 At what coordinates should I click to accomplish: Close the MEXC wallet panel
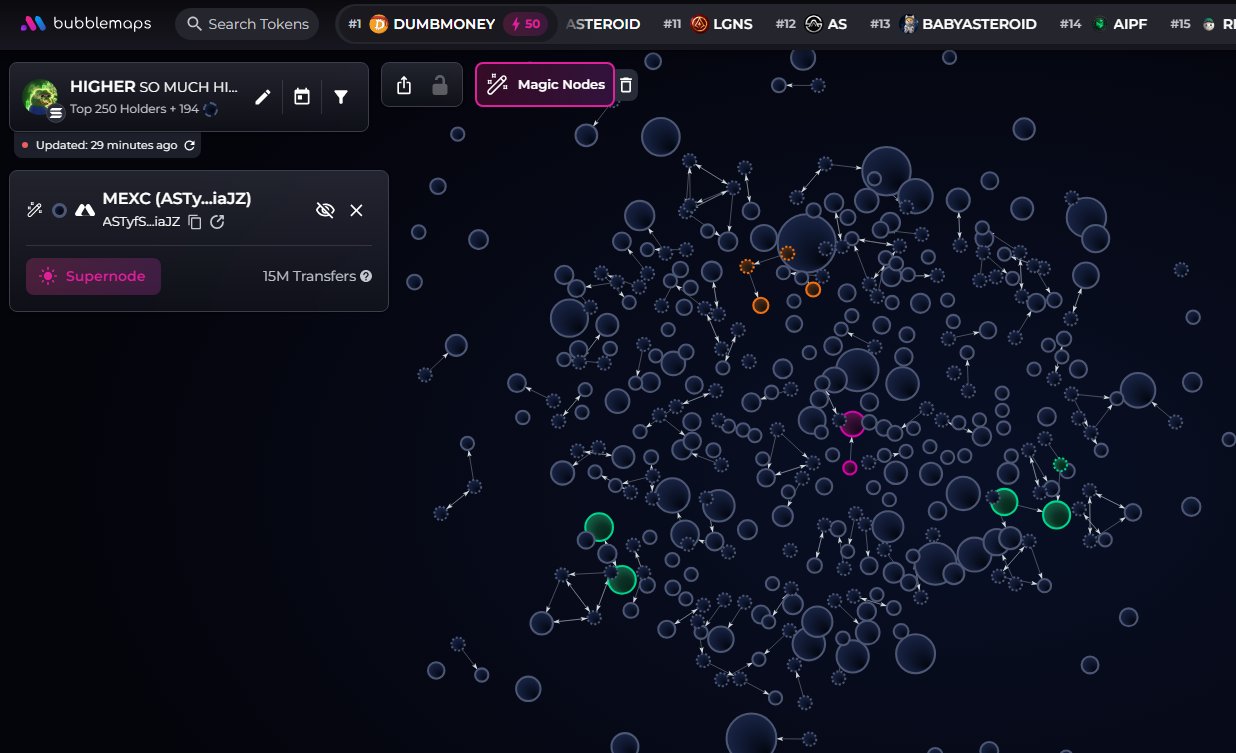(356, 210)
